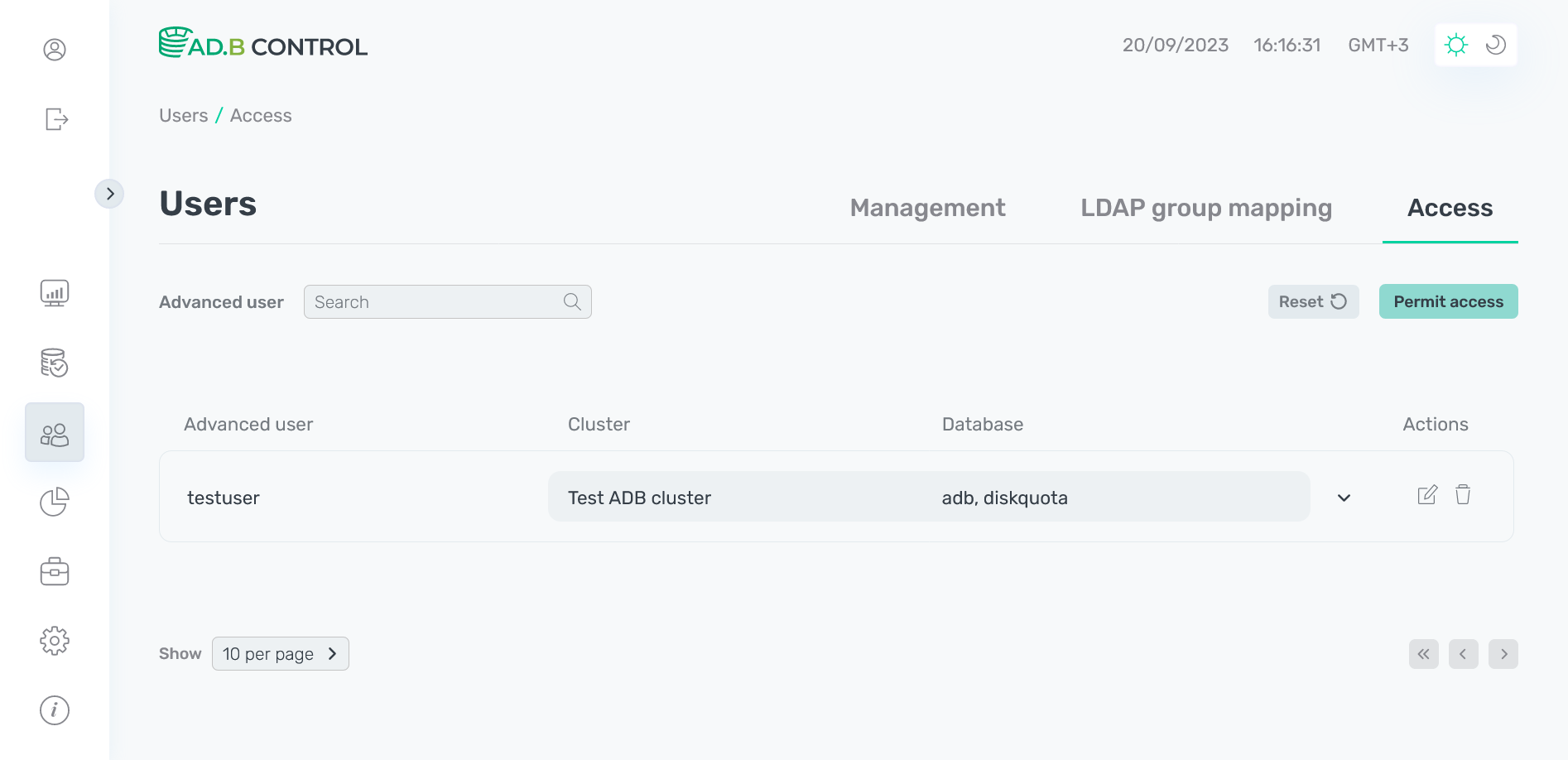This screenshot has height=760, width=1568.
Task: Switch to LDAP group mapping tab
Action: pos(1205,208)
